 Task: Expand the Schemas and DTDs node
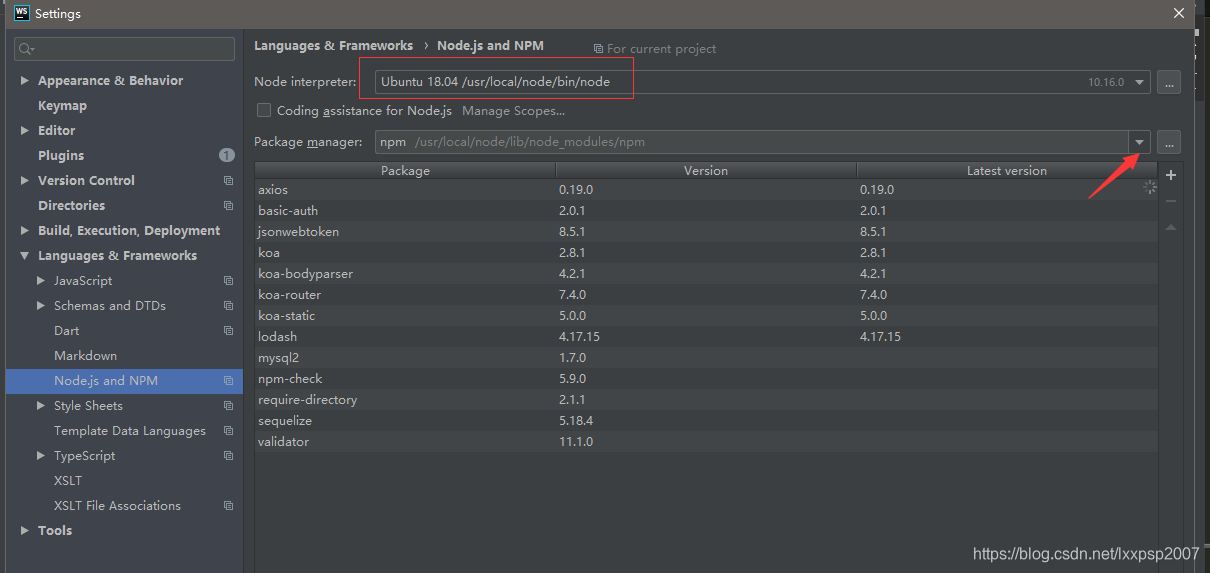tap(41, 305)
